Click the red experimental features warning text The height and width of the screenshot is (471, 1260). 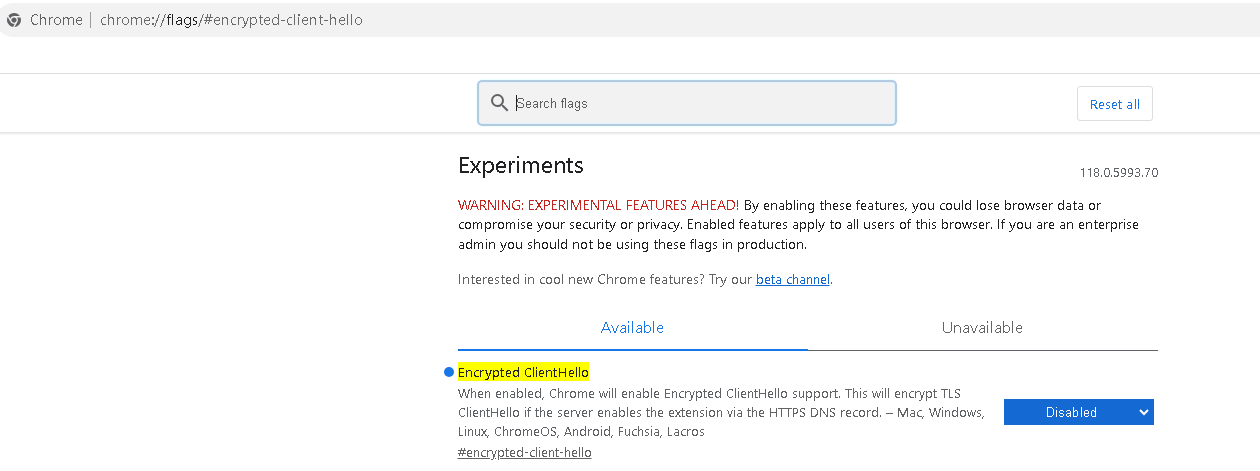(598, 205)
